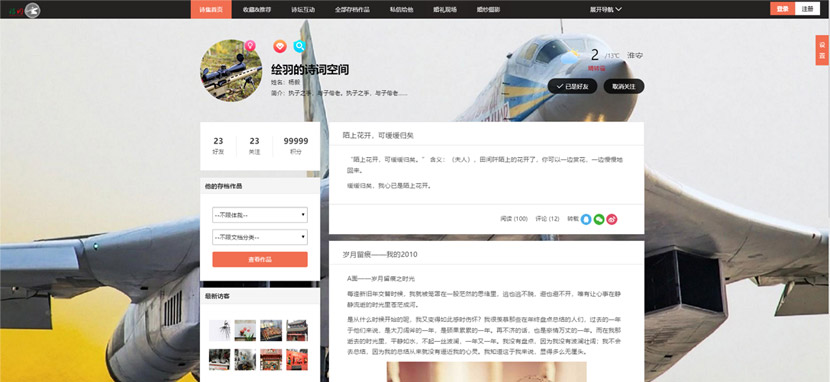
Task: Click the line starting with 姓名
Action: pyautogui.click(x=286, y=83)
